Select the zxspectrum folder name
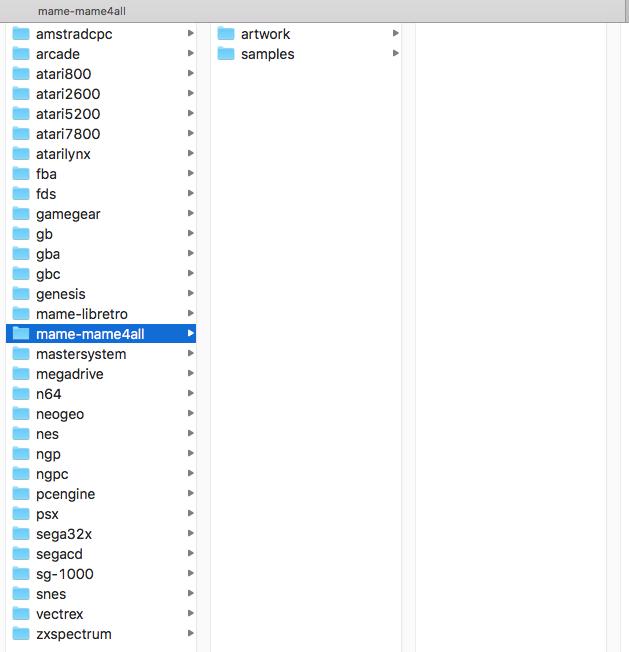 click(x=74, y=634)
